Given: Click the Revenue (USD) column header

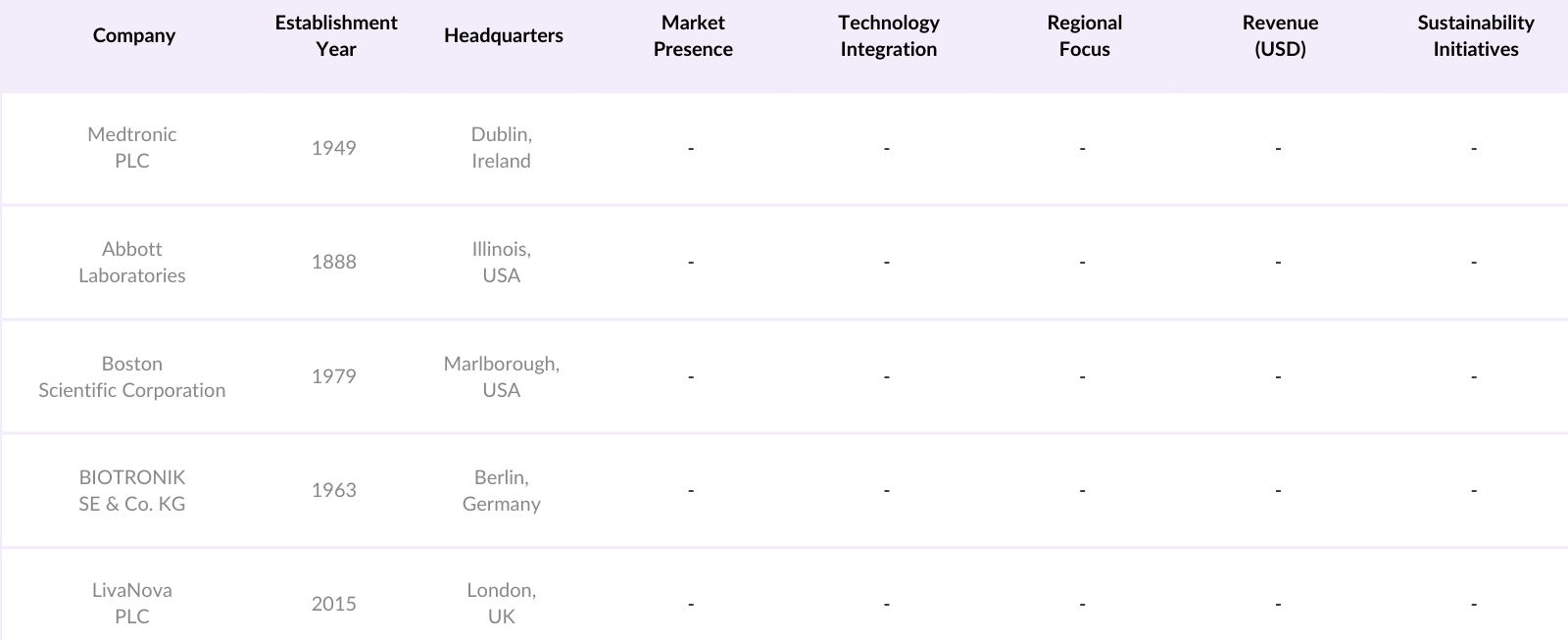Looking at the screenshot, I should (x=1280, y=35).
